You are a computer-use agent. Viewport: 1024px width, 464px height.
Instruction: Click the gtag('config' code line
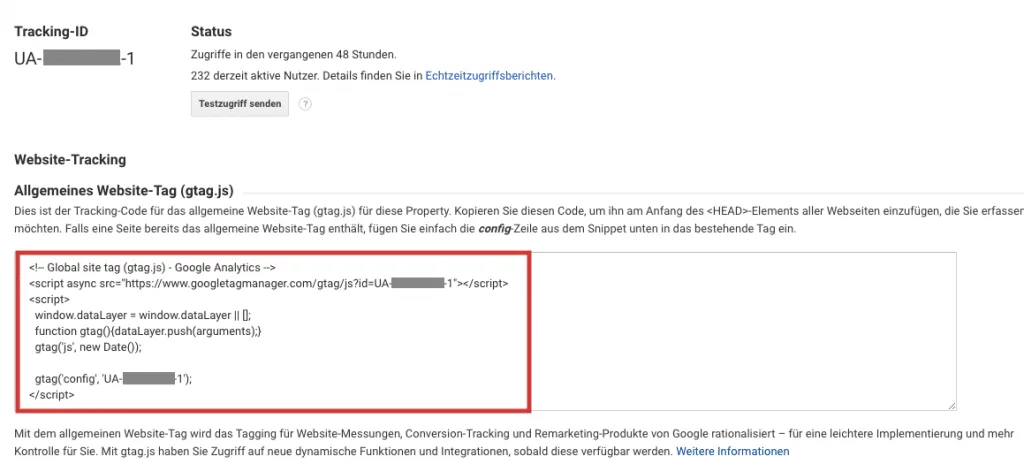pos(114,379)
